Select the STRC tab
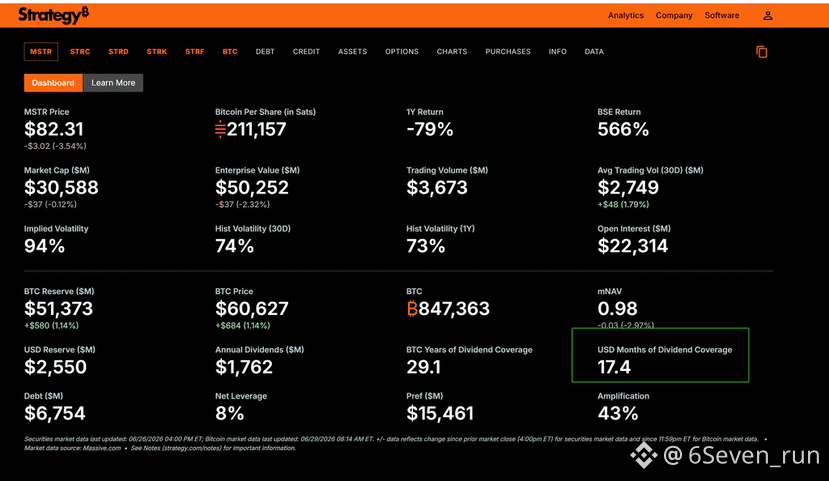 pyautogui.click(x=80, y=51)
